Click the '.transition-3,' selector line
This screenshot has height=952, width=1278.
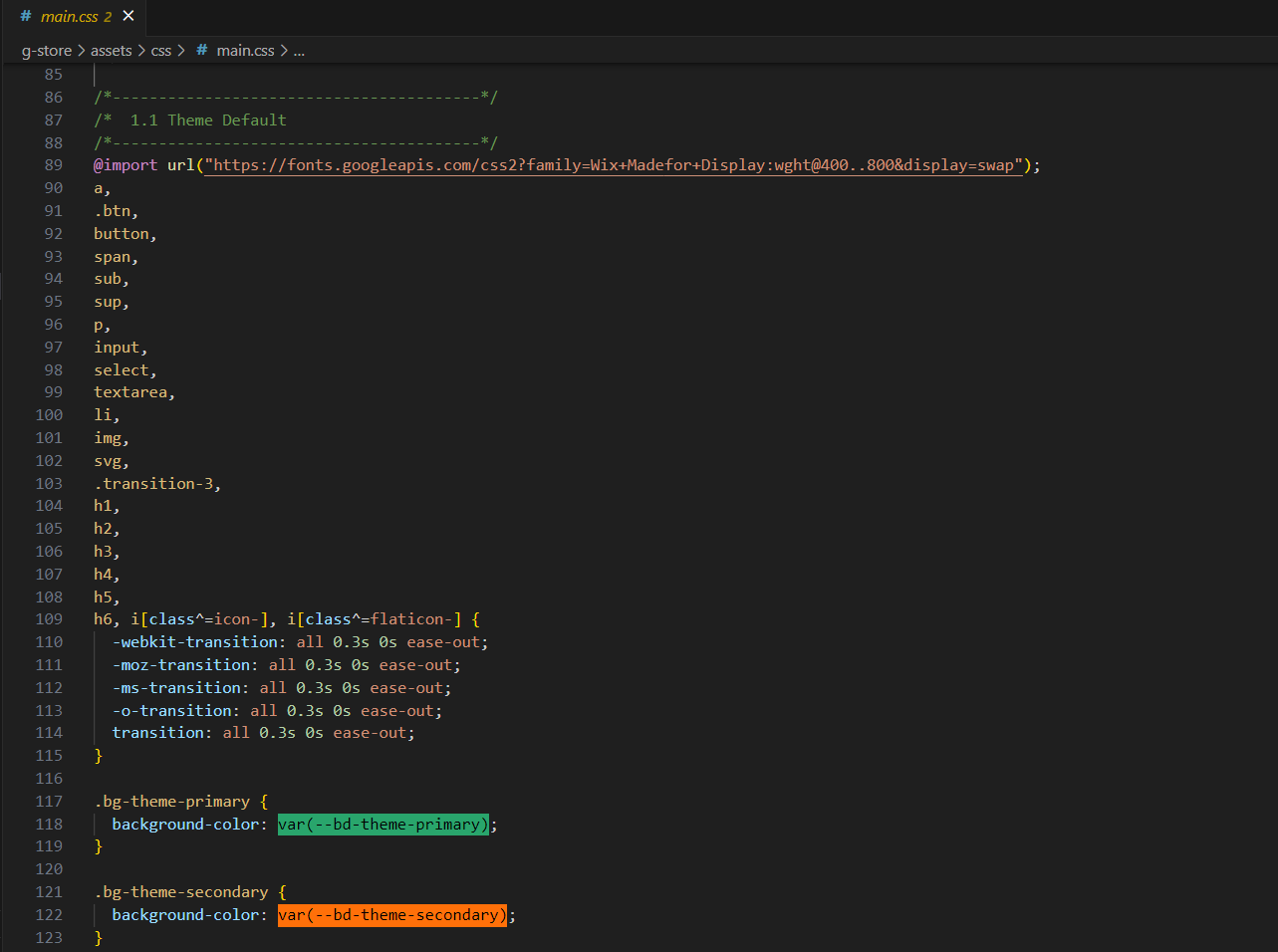[x=157, y=484]
